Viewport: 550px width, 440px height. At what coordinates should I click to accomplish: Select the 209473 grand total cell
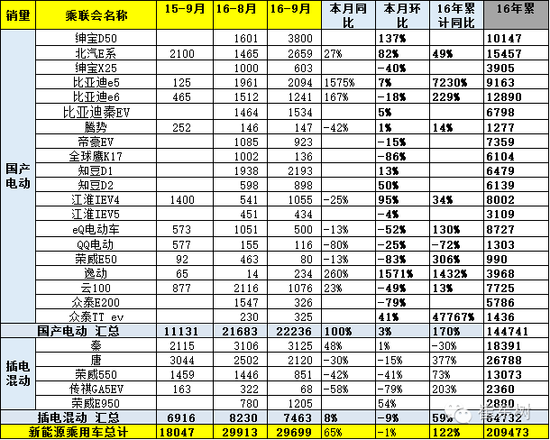[x=516, y=432]
